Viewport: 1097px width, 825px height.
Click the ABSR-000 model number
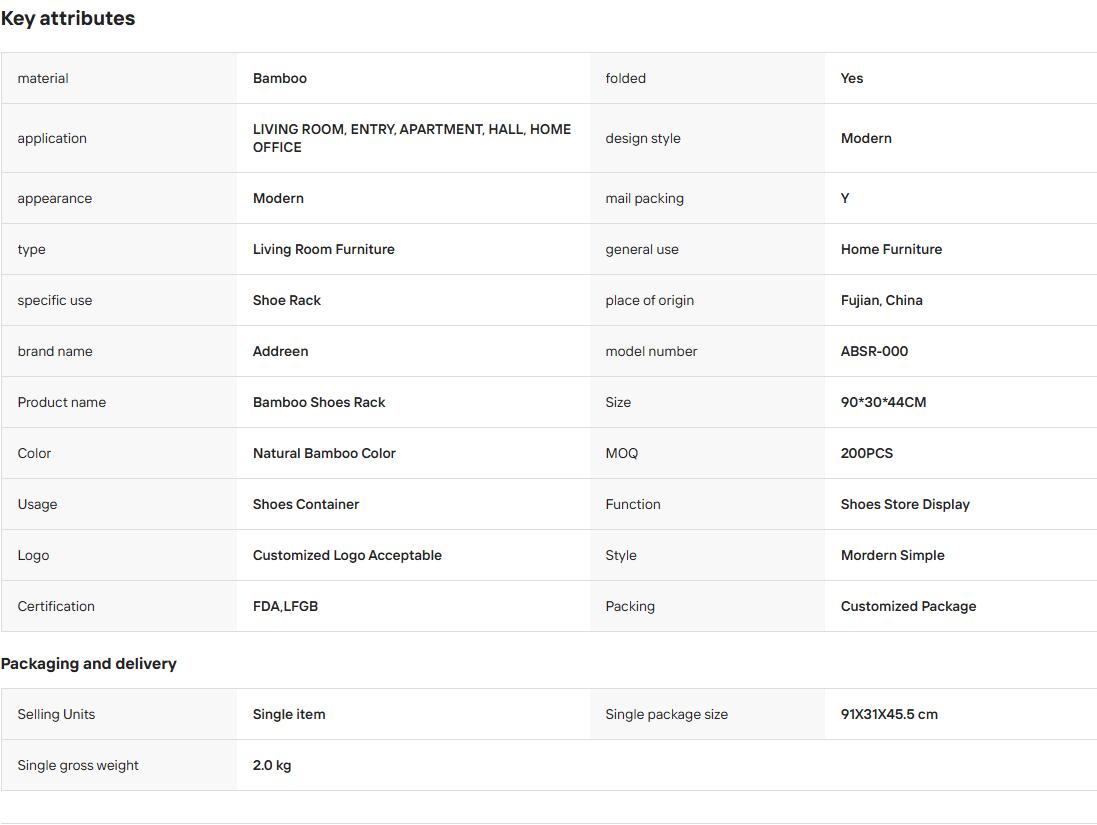pos(875,351)
